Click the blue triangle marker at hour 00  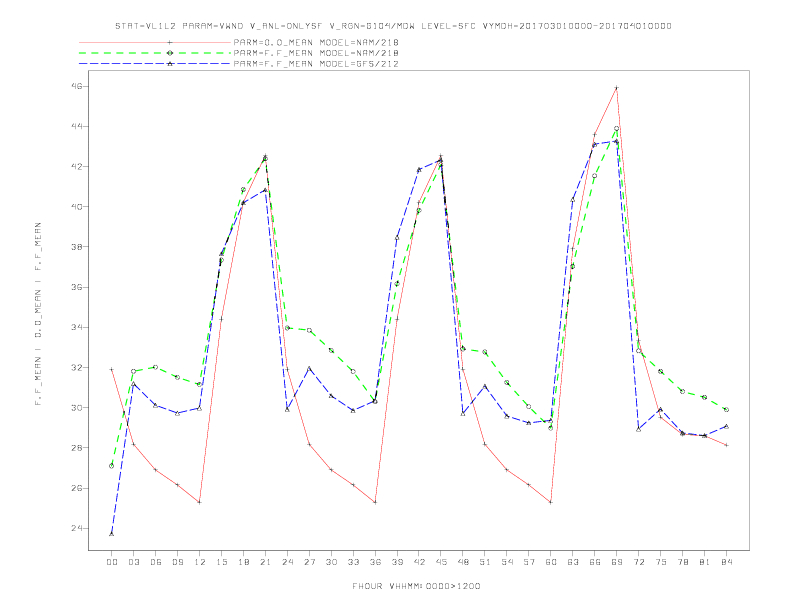(x=112, y=534)
